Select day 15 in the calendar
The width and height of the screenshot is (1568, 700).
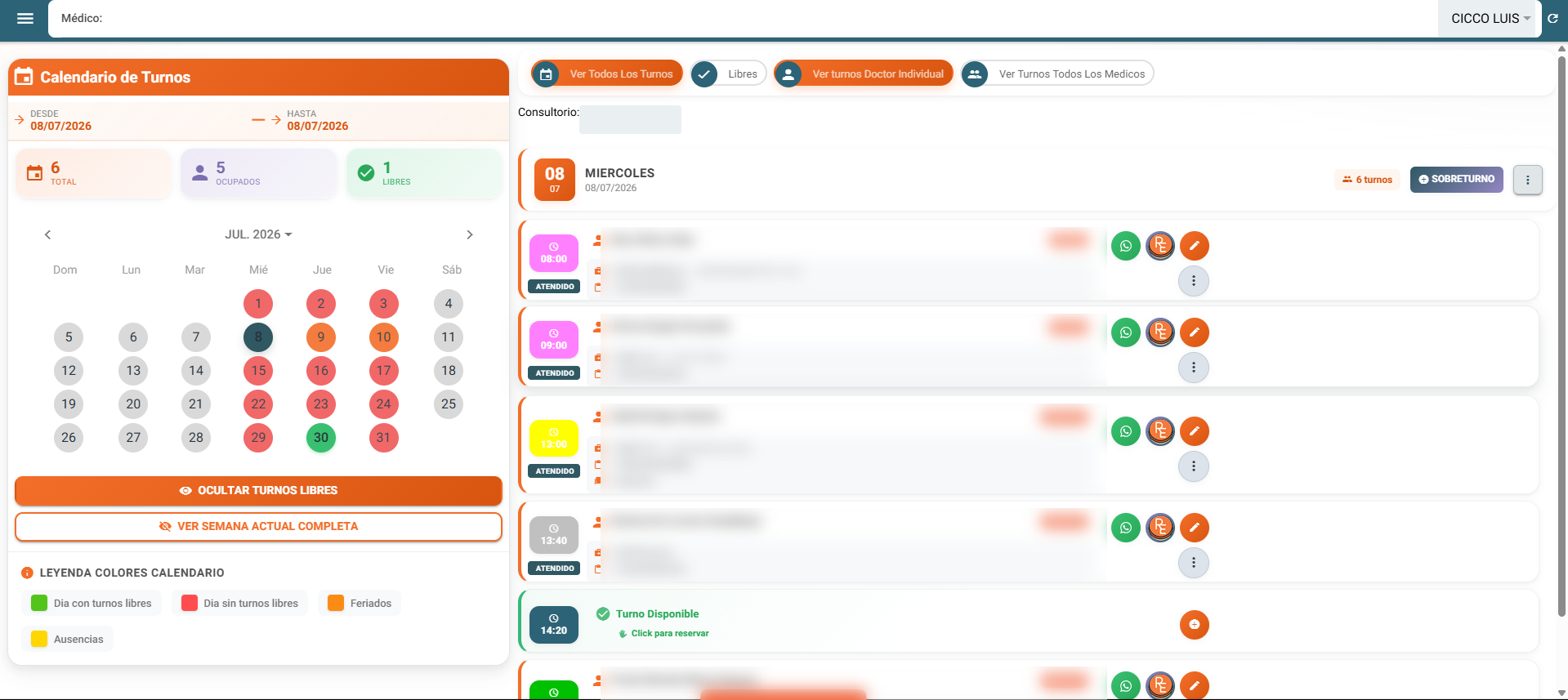pos(258,371)
